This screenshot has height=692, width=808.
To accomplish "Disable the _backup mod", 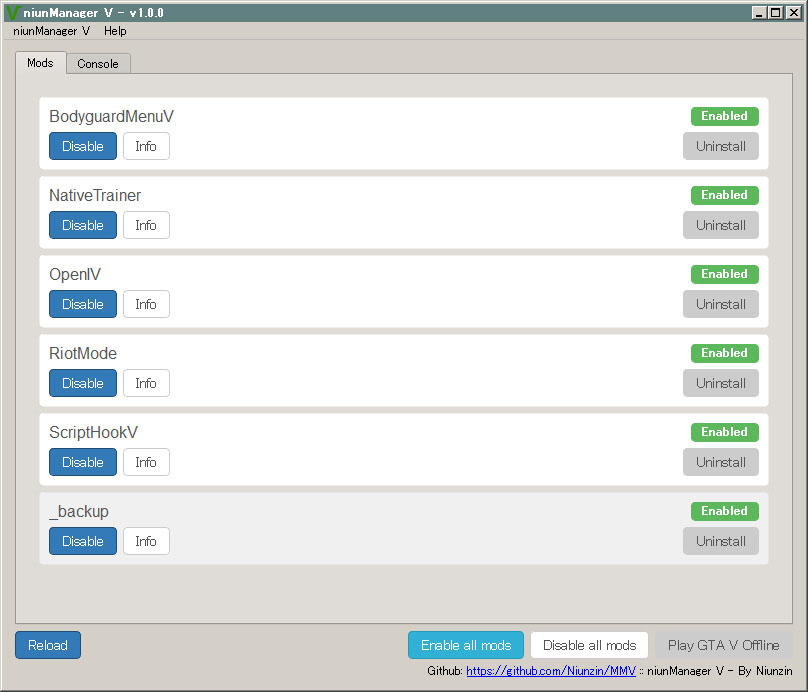I will pos(83,541).
